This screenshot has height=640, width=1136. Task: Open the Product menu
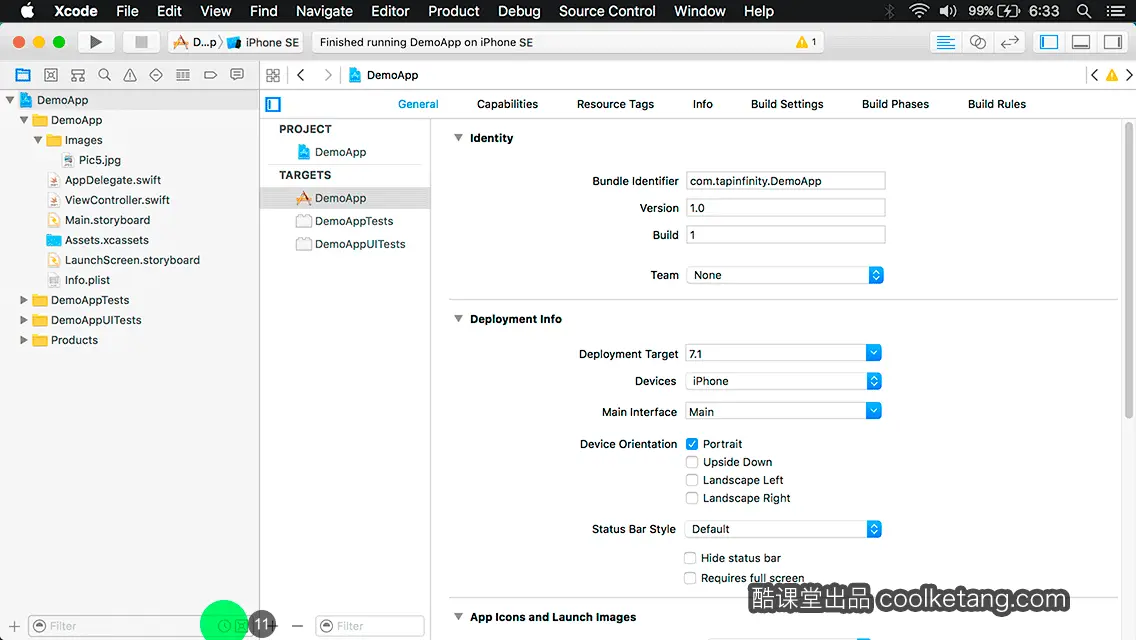click(454, 11)
